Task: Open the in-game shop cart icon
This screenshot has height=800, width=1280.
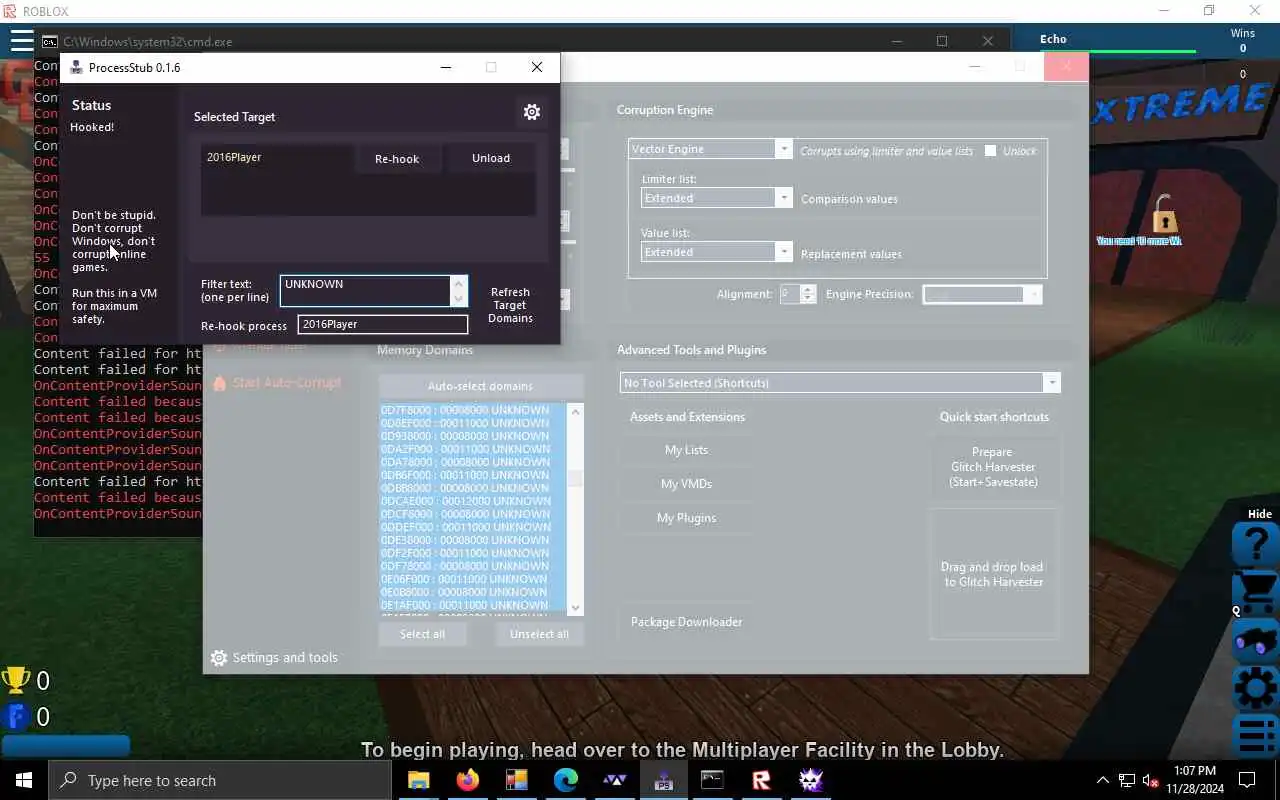Action: (x=1256, y=591)
